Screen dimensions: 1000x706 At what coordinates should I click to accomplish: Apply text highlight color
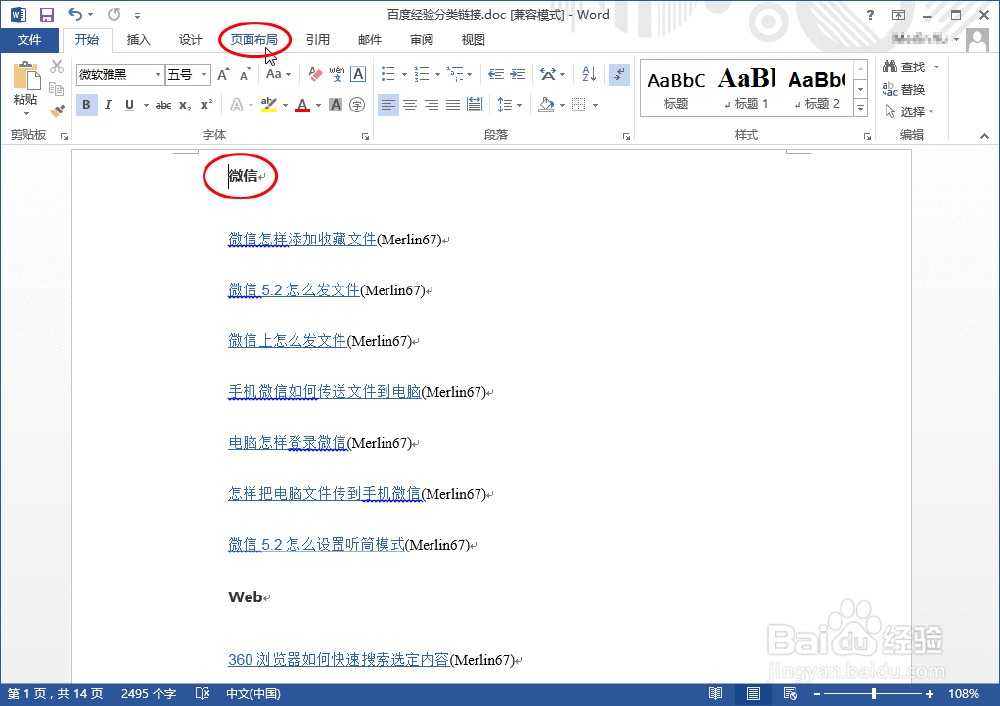click(x=269, y=105)
